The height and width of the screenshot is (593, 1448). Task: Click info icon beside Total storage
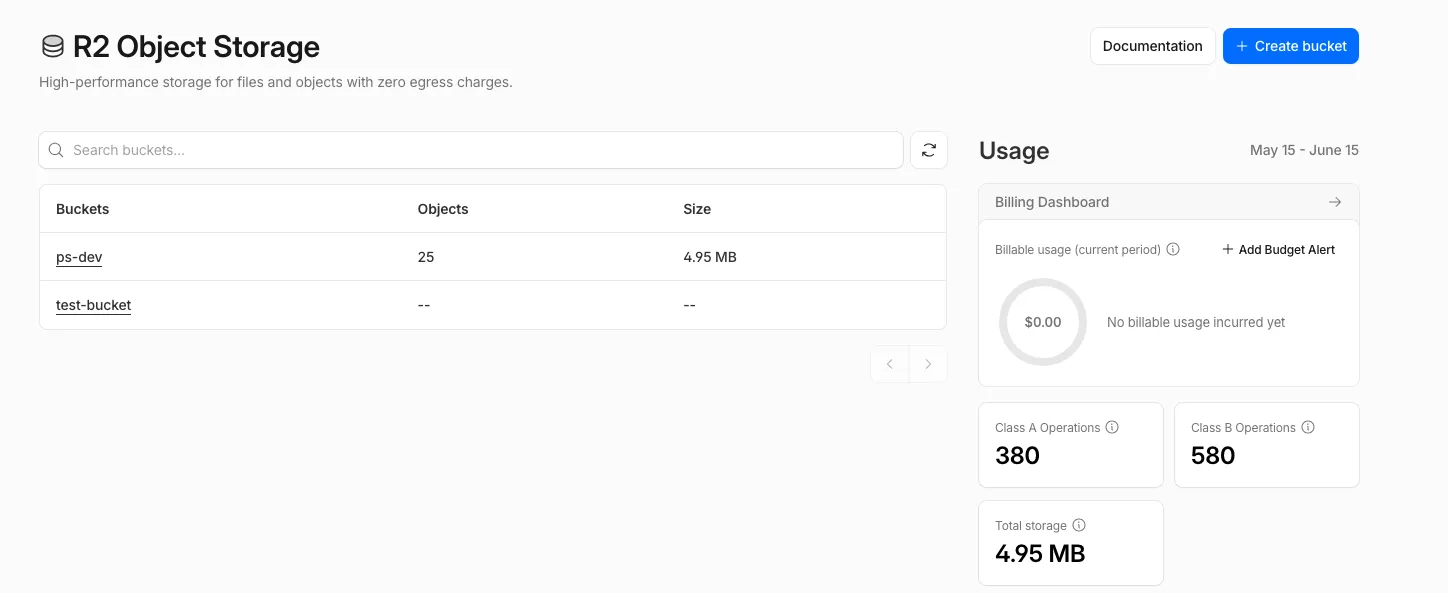coord(1079,525)
